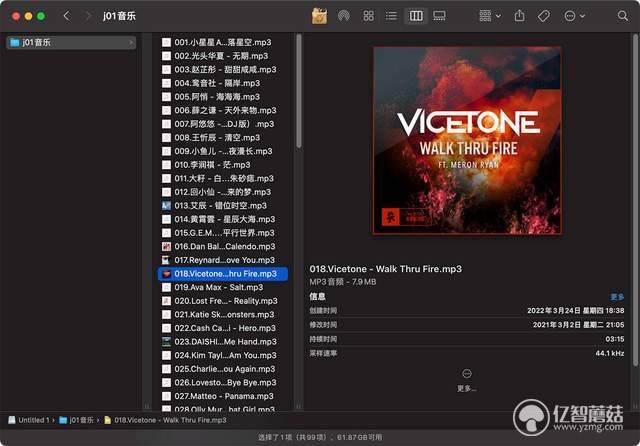Click the blue 更多 link beside 信息
The height and width of the screenshot is (446, 640).
(x=617, y=297)
